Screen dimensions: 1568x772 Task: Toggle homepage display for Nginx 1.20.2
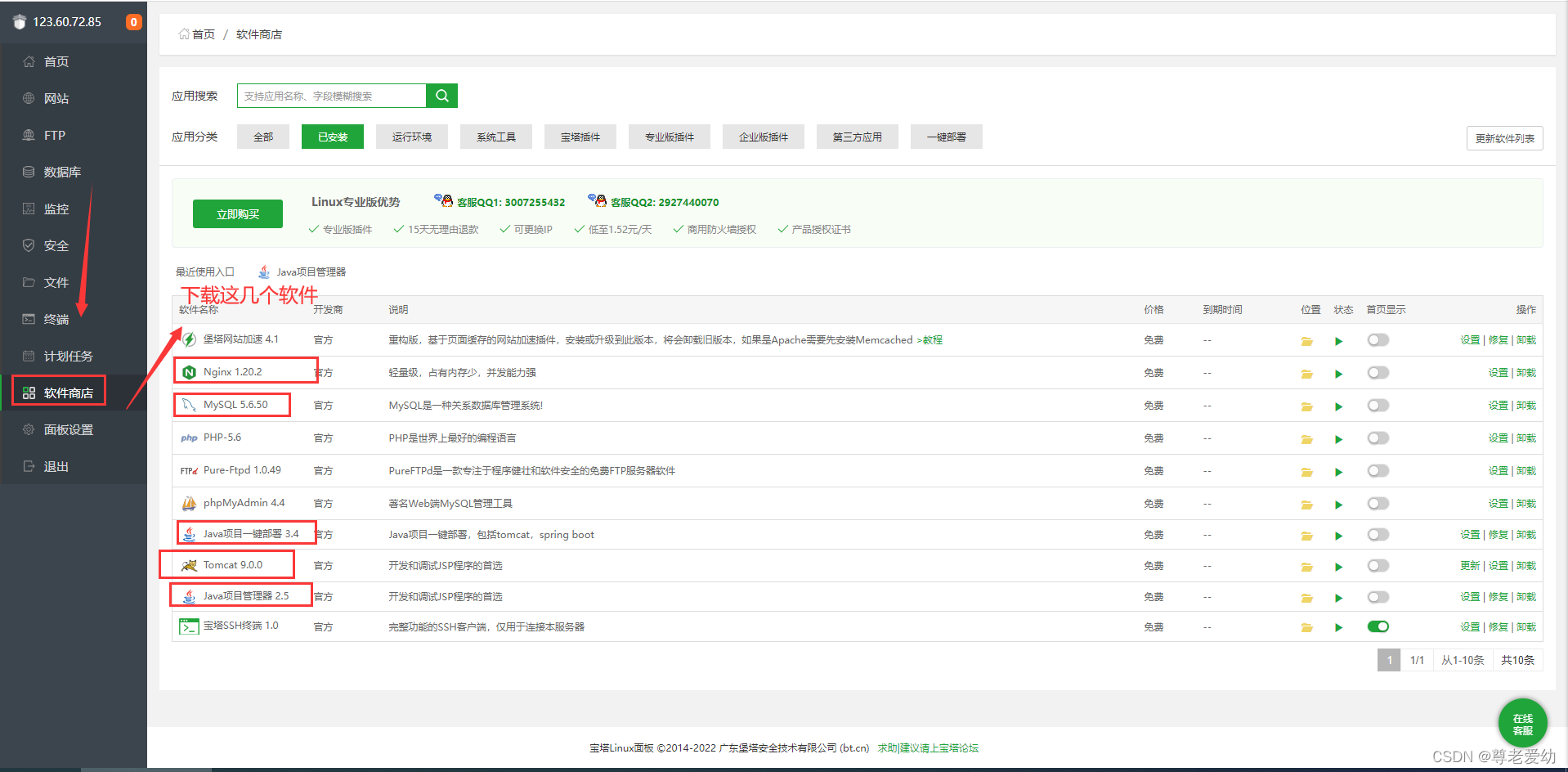click(1378, 372)
